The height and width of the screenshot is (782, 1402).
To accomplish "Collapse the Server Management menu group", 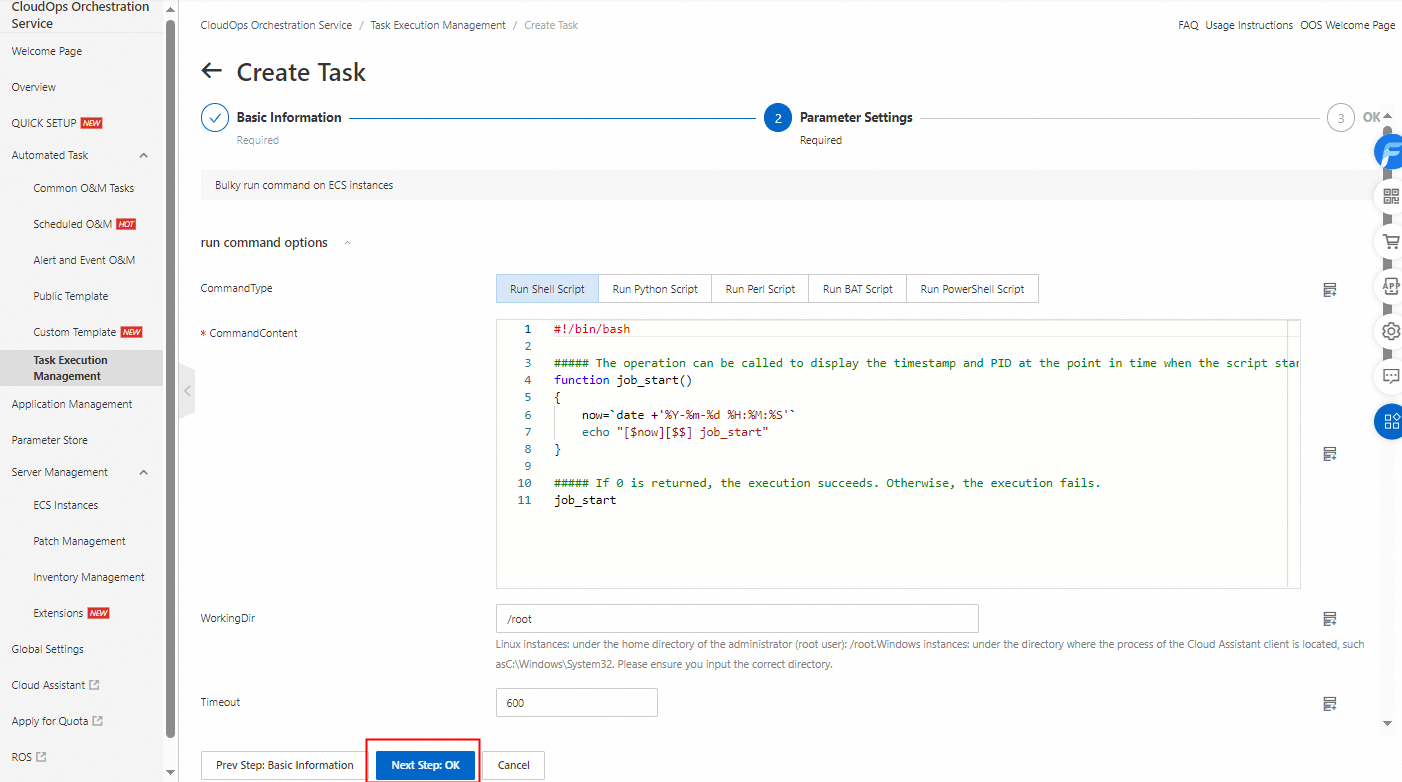I will (143, 472).
